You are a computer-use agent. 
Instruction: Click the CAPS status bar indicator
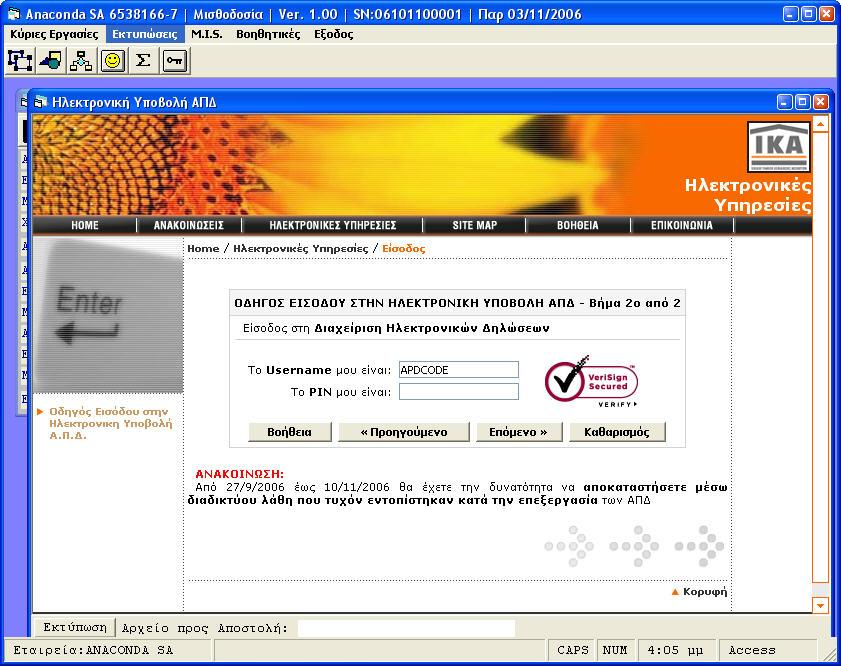(x=572, y=650)
